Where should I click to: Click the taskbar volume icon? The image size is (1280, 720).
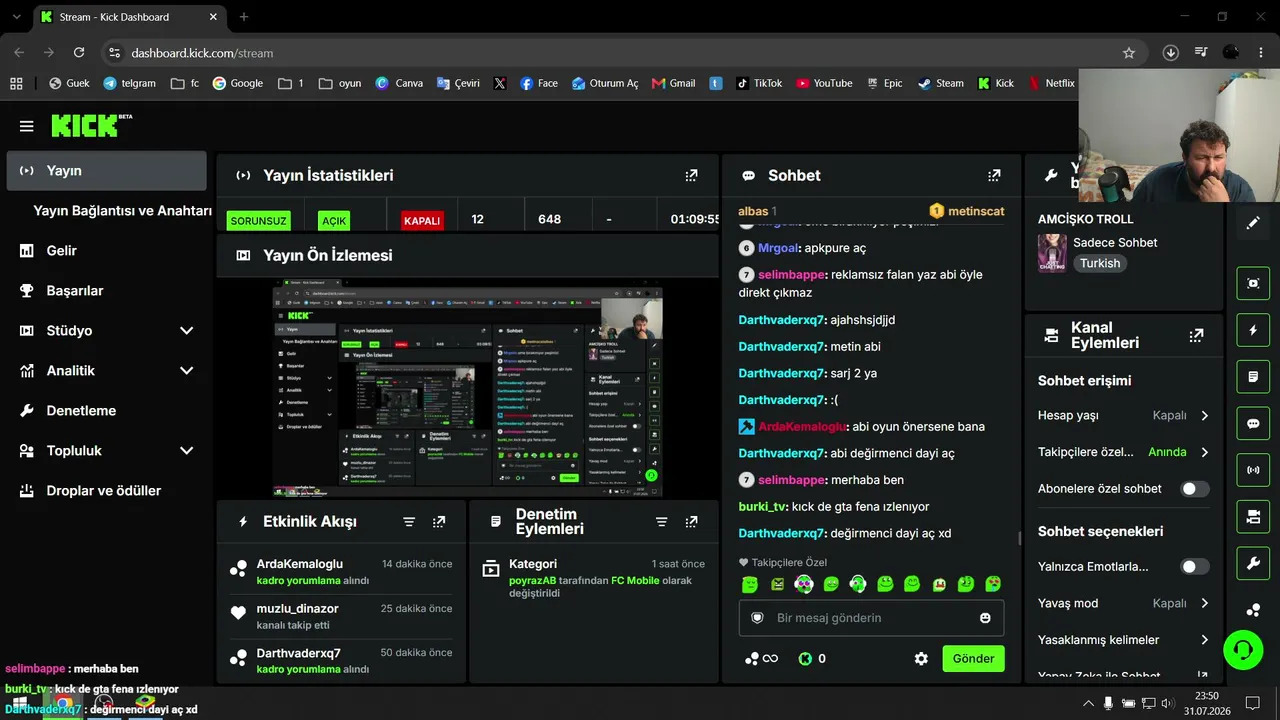tap(1167, 704)
